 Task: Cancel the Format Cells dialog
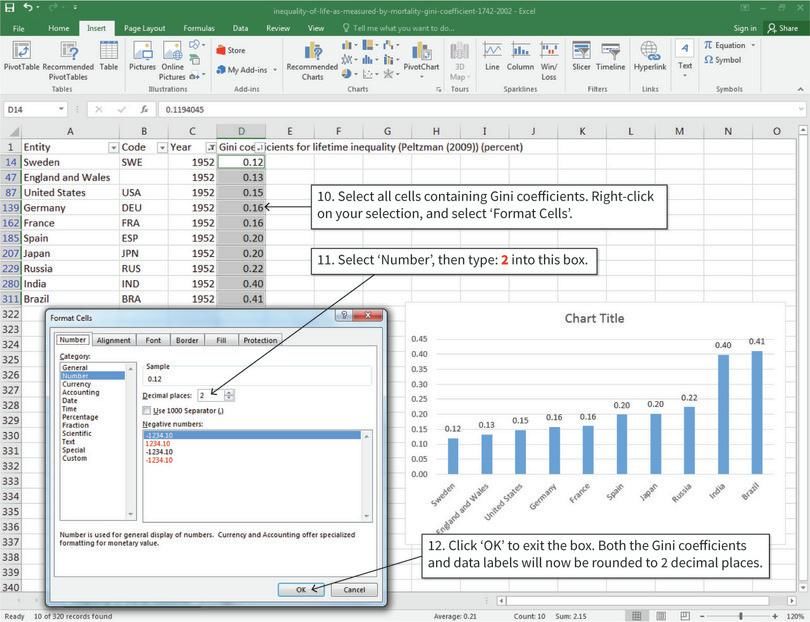tap(354, 589)
